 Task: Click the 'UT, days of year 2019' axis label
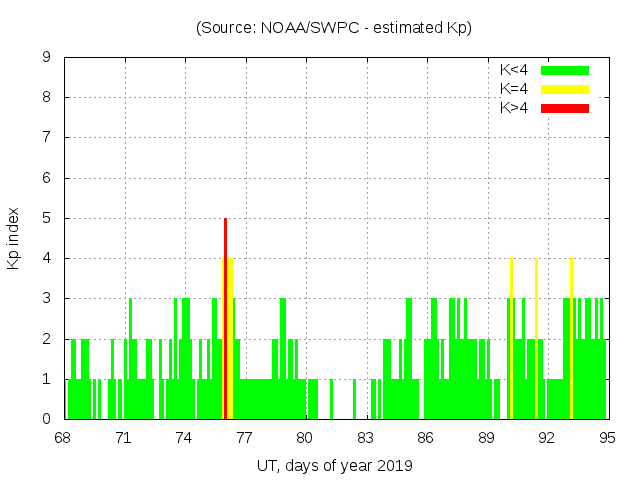(334, 465)
